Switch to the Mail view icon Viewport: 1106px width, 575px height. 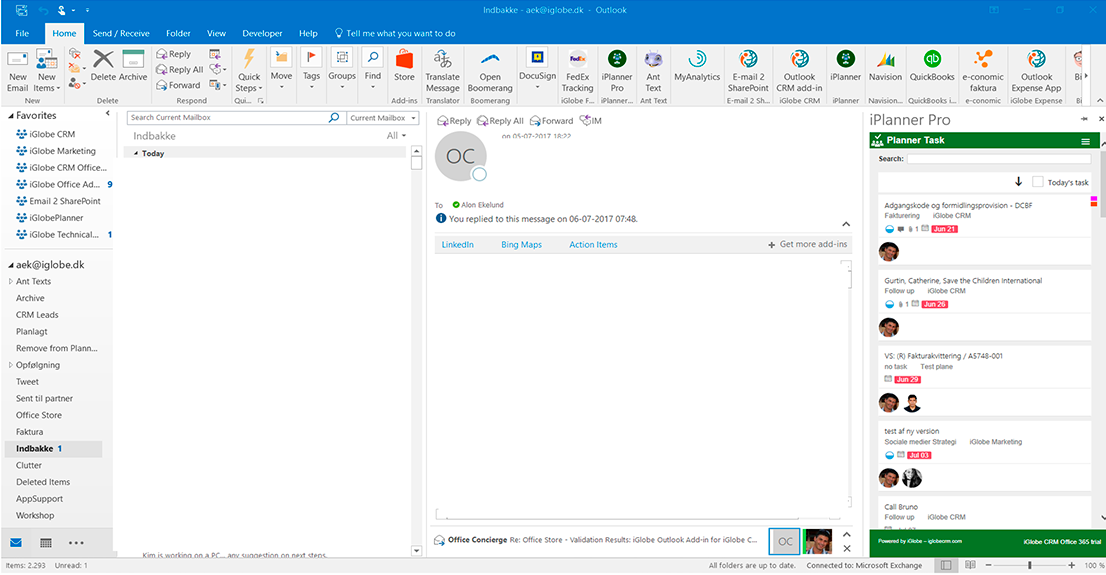tap(16, 543)
